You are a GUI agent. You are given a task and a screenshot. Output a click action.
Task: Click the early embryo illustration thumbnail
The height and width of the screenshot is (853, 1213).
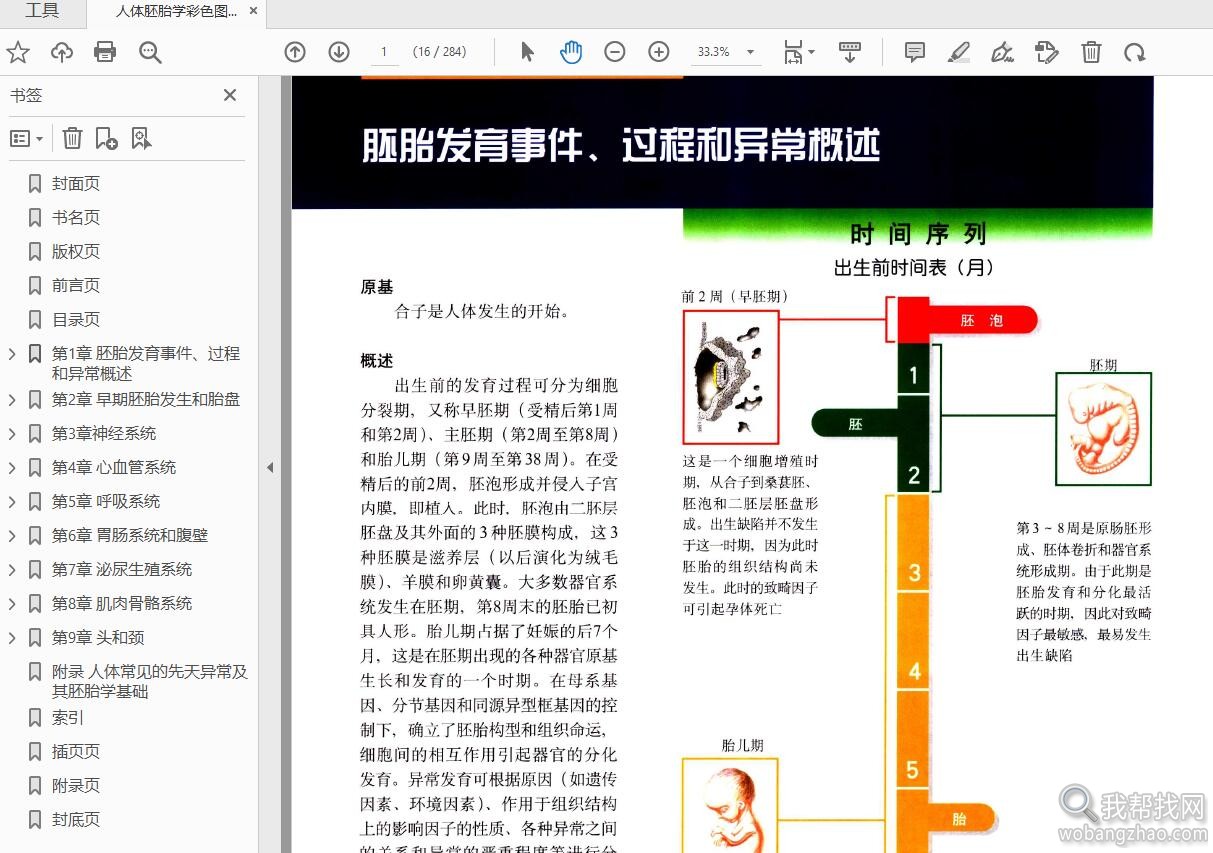(x=730, y=377)
